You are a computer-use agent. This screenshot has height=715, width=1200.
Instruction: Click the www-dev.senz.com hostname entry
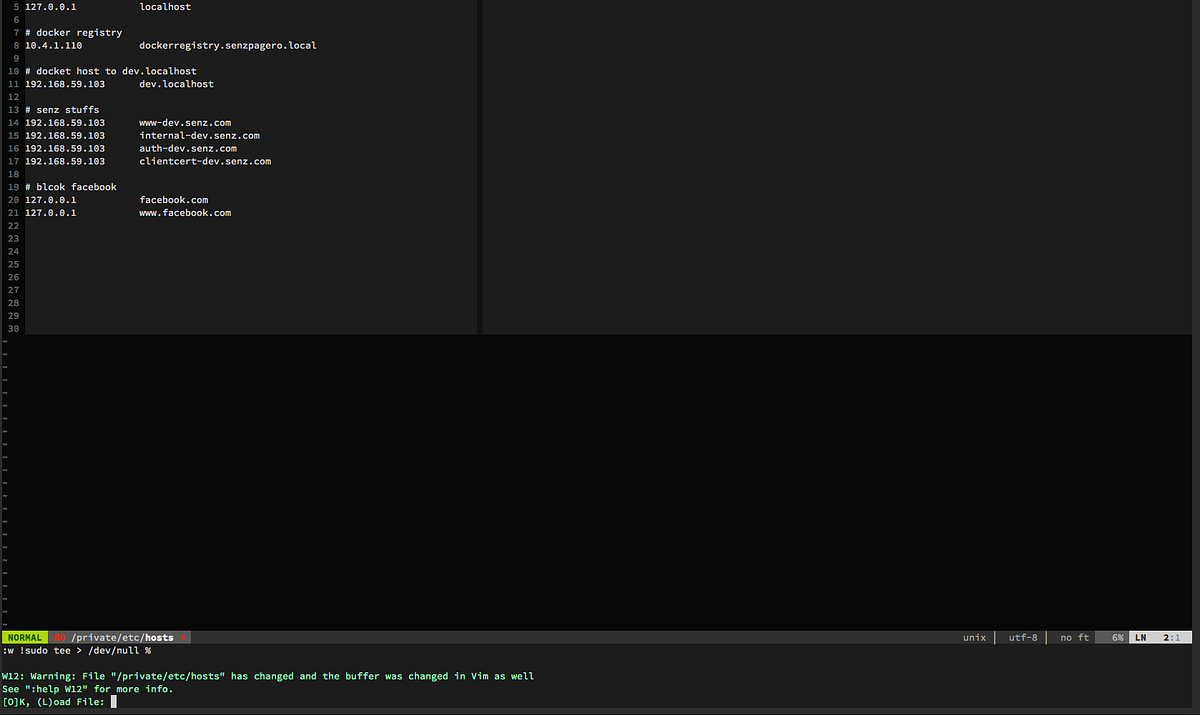(x=184, y=122)
